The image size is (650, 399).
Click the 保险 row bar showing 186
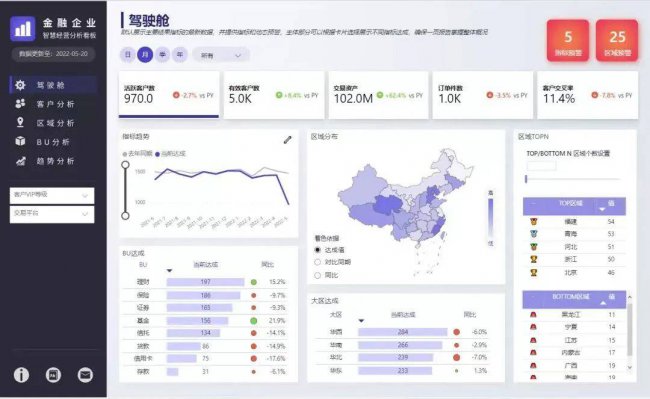click(x=204, y=295)
